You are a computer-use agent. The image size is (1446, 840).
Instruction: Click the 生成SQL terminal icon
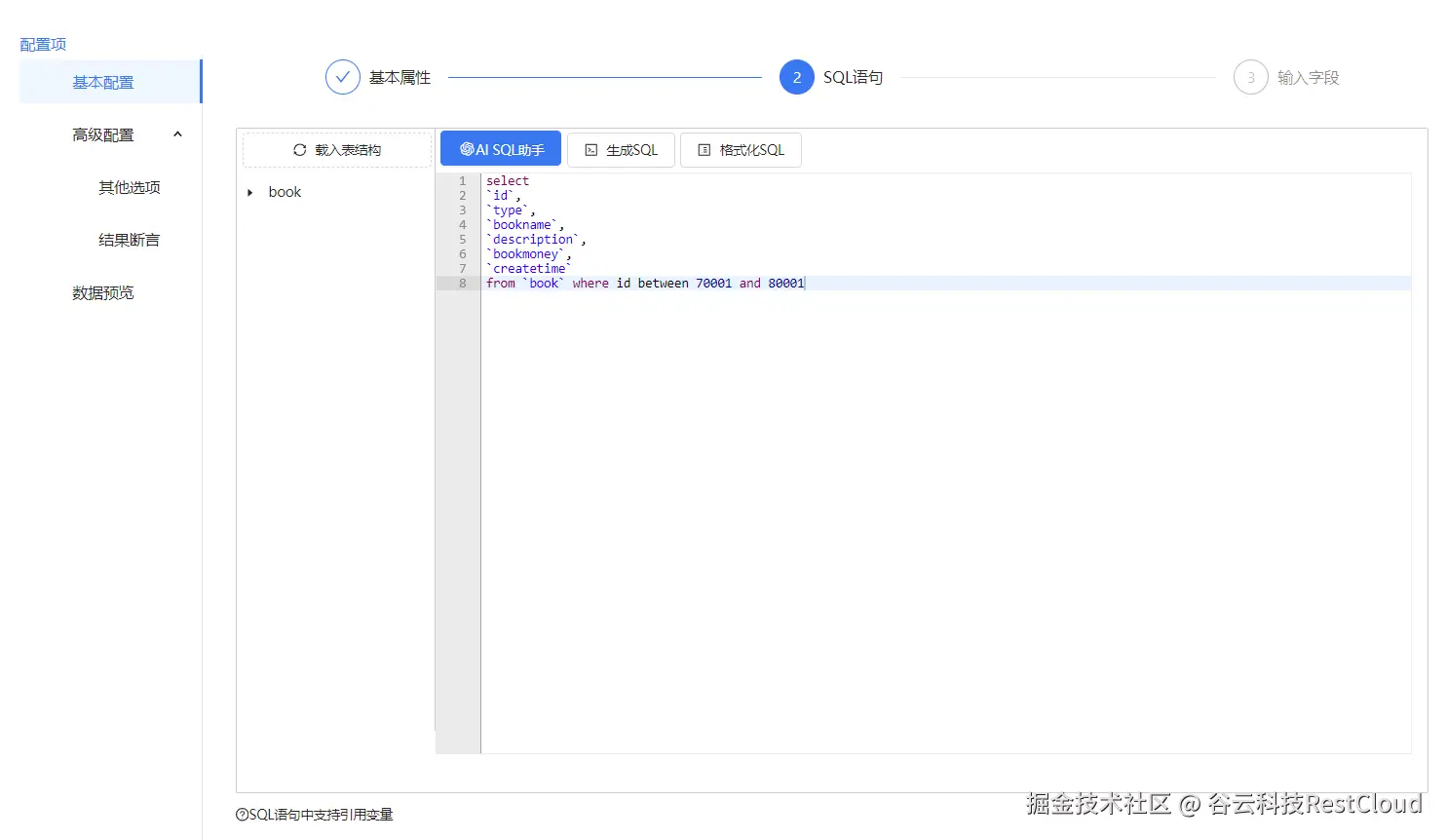click(x=590, y=150)
